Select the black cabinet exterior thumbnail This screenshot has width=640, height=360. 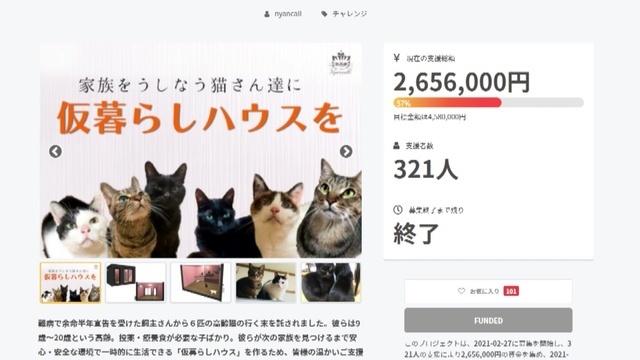coord(136,282)
